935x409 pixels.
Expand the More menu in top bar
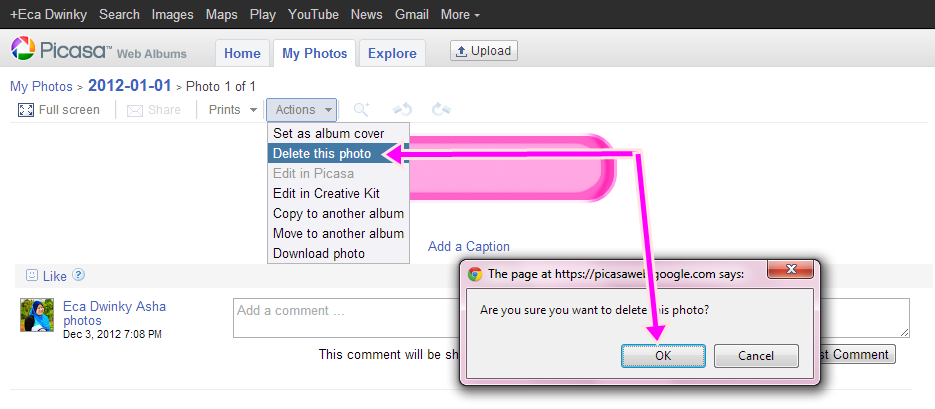point(460,14)
